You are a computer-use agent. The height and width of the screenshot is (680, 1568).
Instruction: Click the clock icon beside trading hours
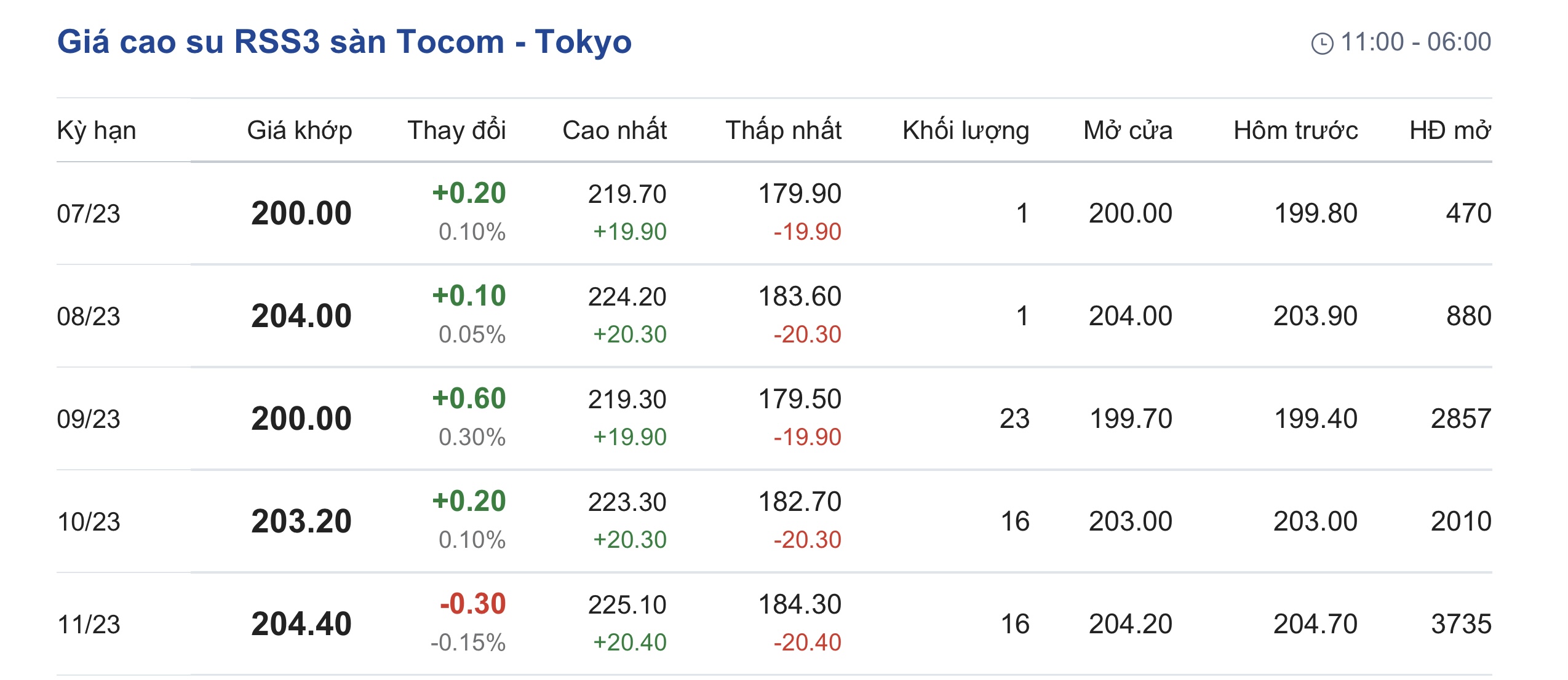tap(1322, 44)
